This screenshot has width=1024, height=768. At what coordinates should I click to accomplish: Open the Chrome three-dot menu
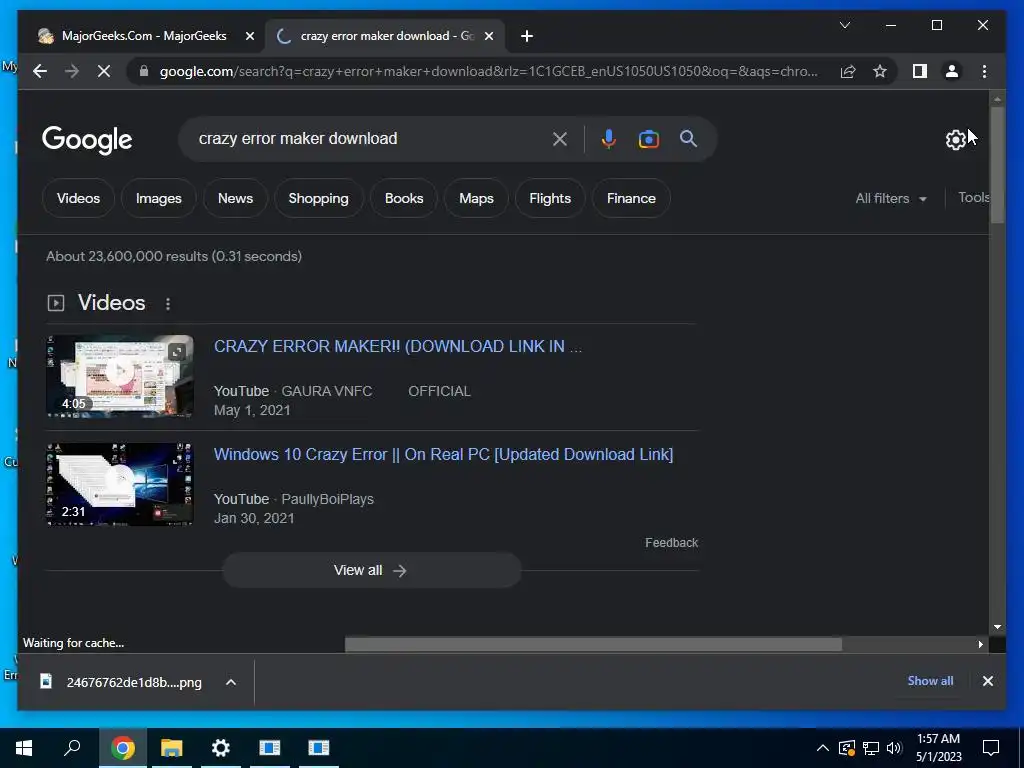click(984, 71)
